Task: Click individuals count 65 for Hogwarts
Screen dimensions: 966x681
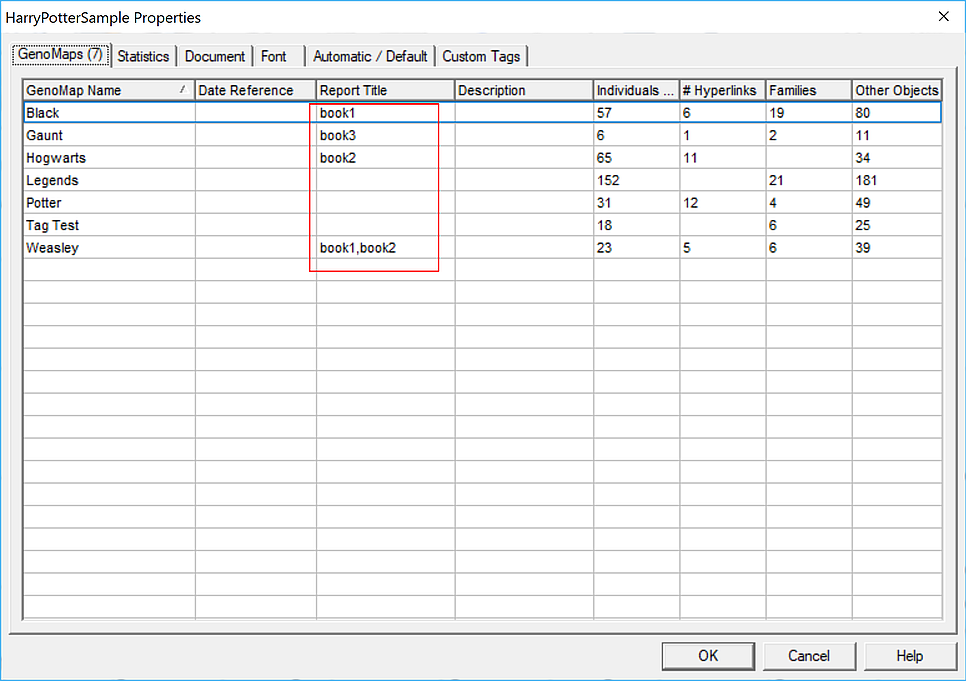Action: click(604, 158)
